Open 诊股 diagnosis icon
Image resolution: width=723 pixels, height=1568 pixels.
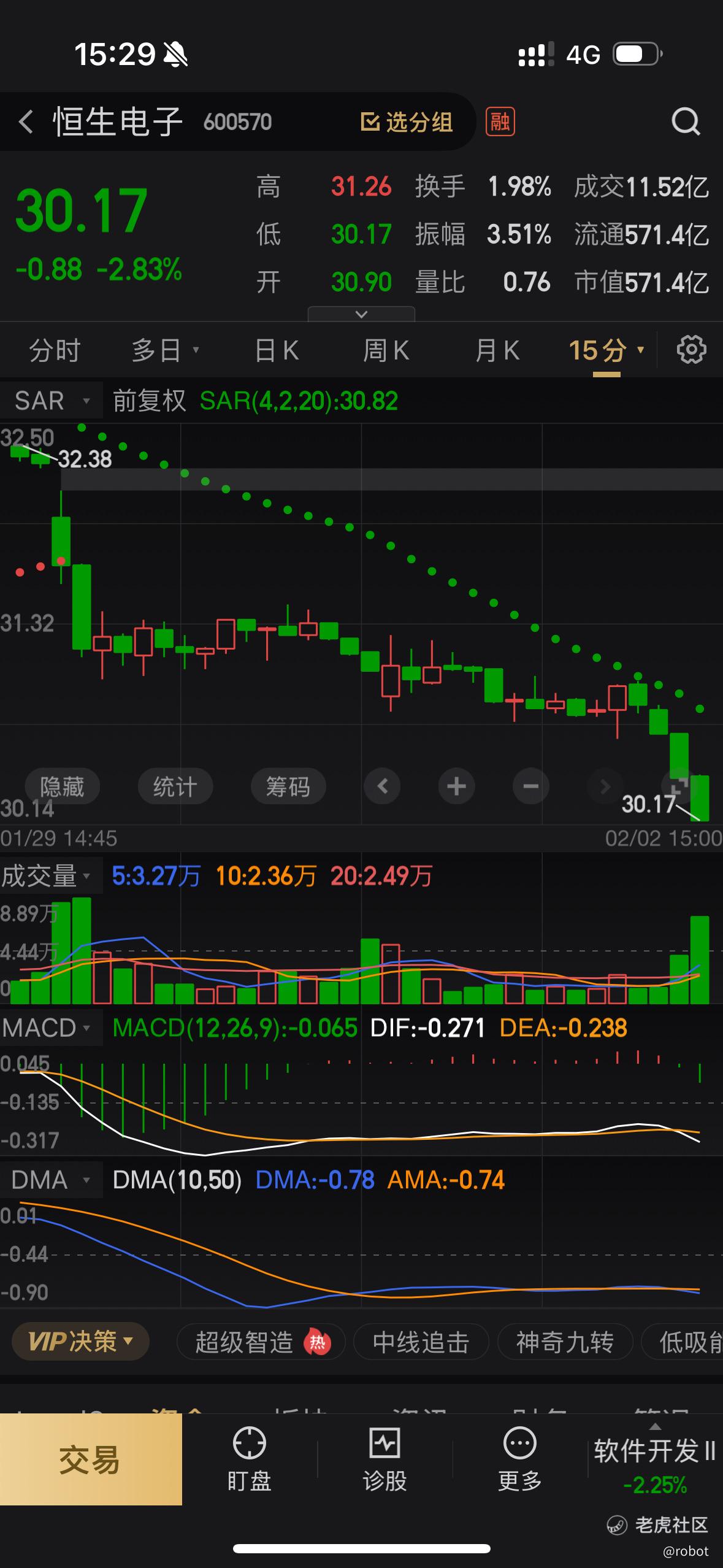point(384,1443)
